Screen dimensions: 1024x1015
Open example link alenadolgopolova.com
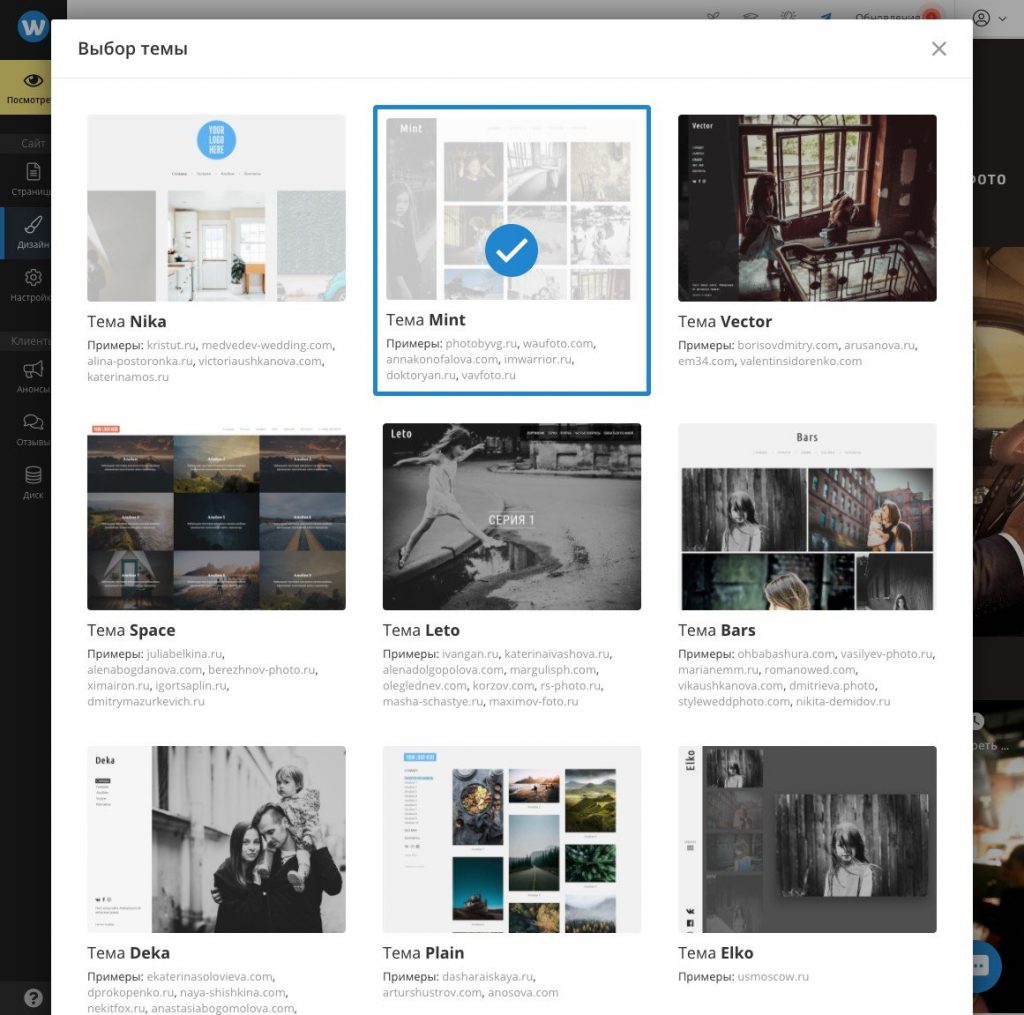443,669
